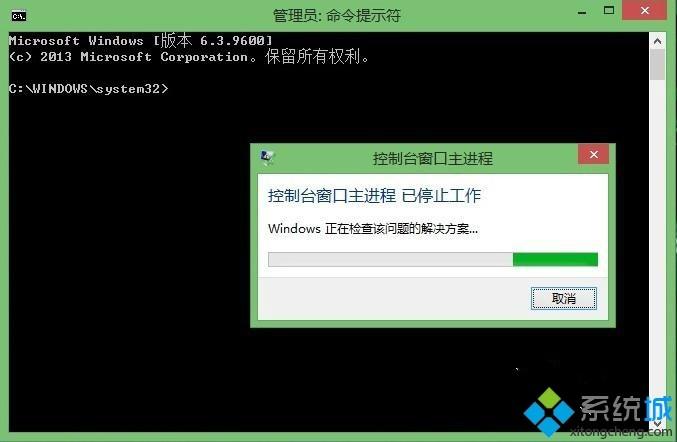This screenshot has width=677, height=442.
Task: Click the error dialog's title bar icon
Action: coord(267,158)
